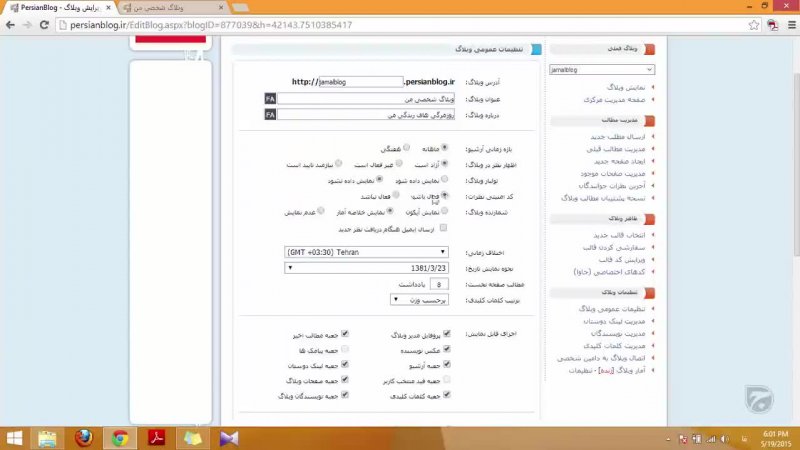Expand the jamalblog blog selector dropdown
The image size is (800, 450).
(x=602, y=70)
